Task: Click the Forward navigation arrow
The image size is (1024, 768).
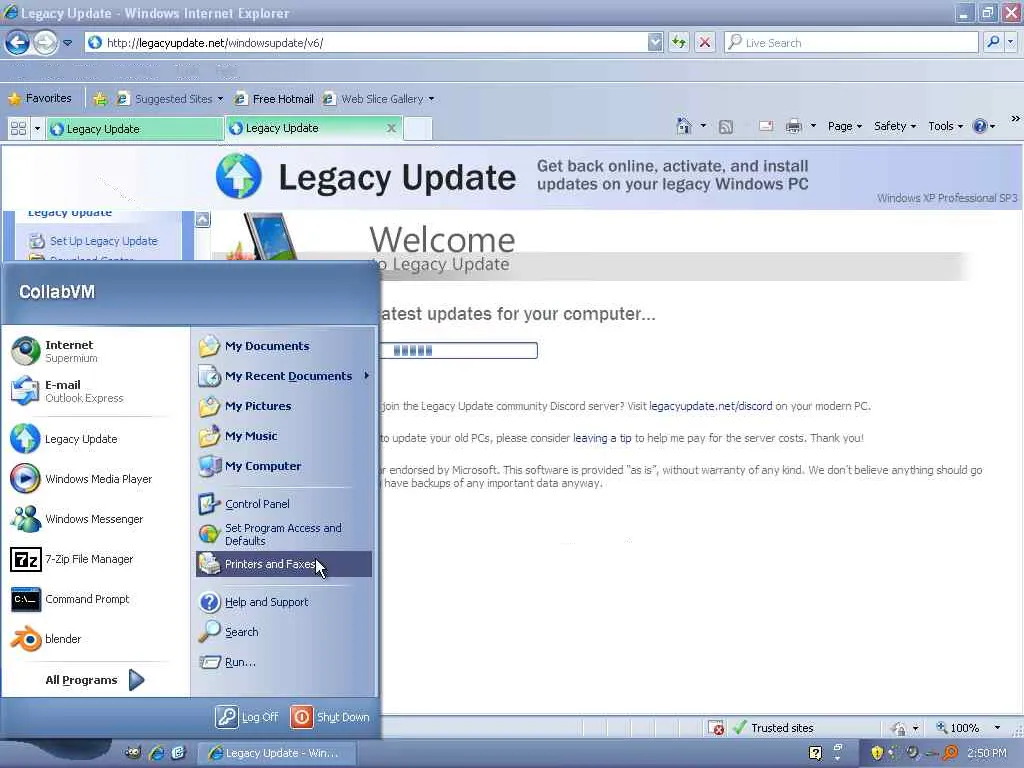Action: (x=45, y=43)
